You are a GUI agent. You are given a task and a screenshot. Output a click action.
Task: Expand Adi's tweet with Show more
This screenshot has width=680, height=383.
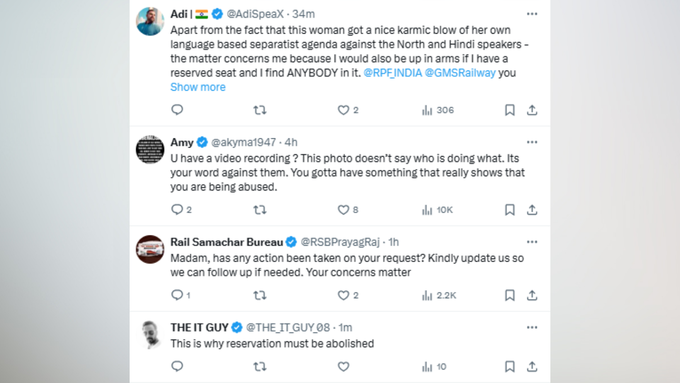tap(198, 87)
